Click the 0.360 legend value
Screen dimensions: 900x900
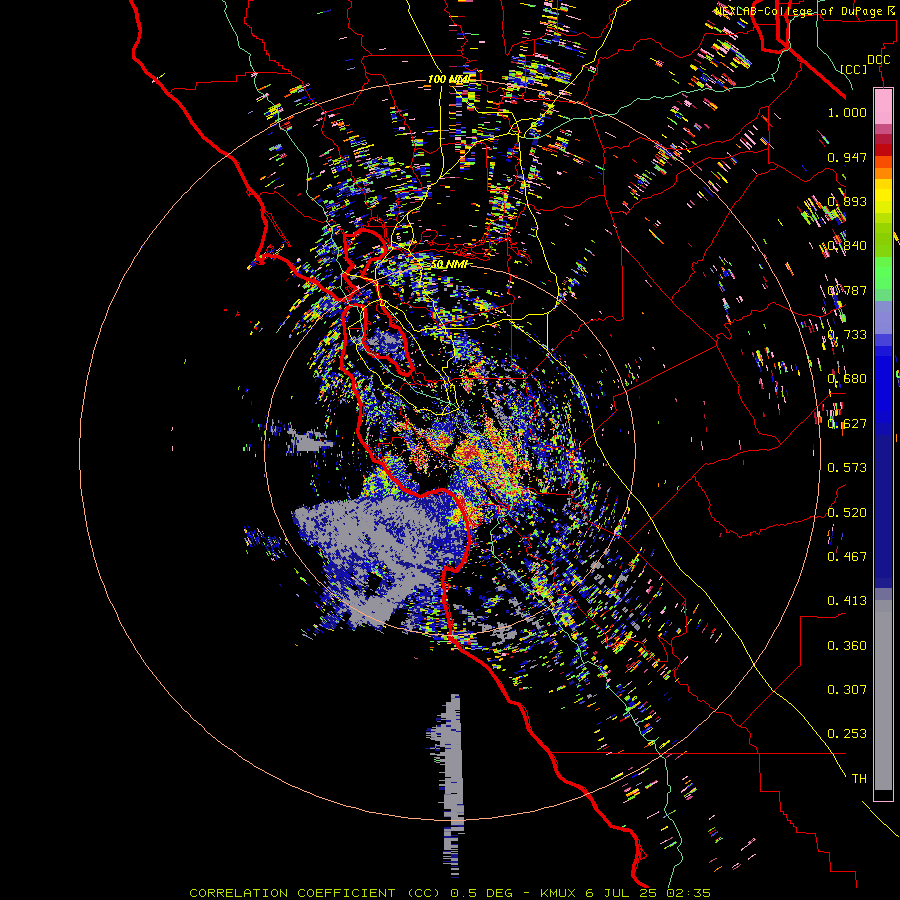[847, 646]
